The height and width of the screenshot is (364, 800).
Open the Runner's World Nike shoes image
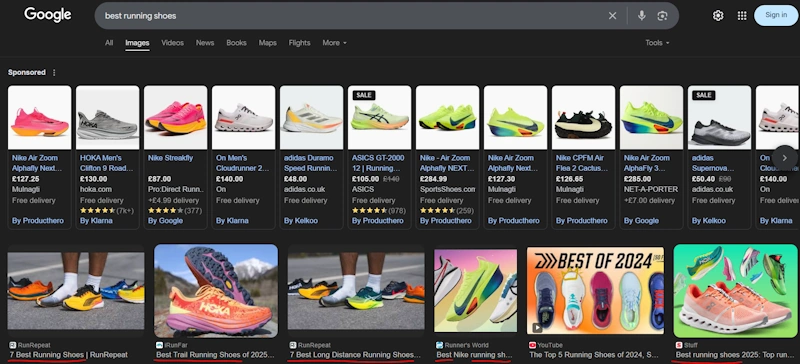point(476,291)
